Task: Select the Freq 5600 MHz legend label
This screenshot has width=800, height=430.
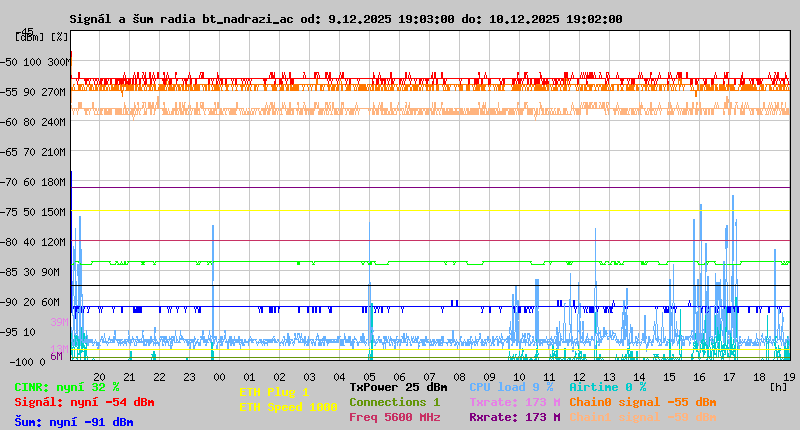Action: (x=394, y=417)
